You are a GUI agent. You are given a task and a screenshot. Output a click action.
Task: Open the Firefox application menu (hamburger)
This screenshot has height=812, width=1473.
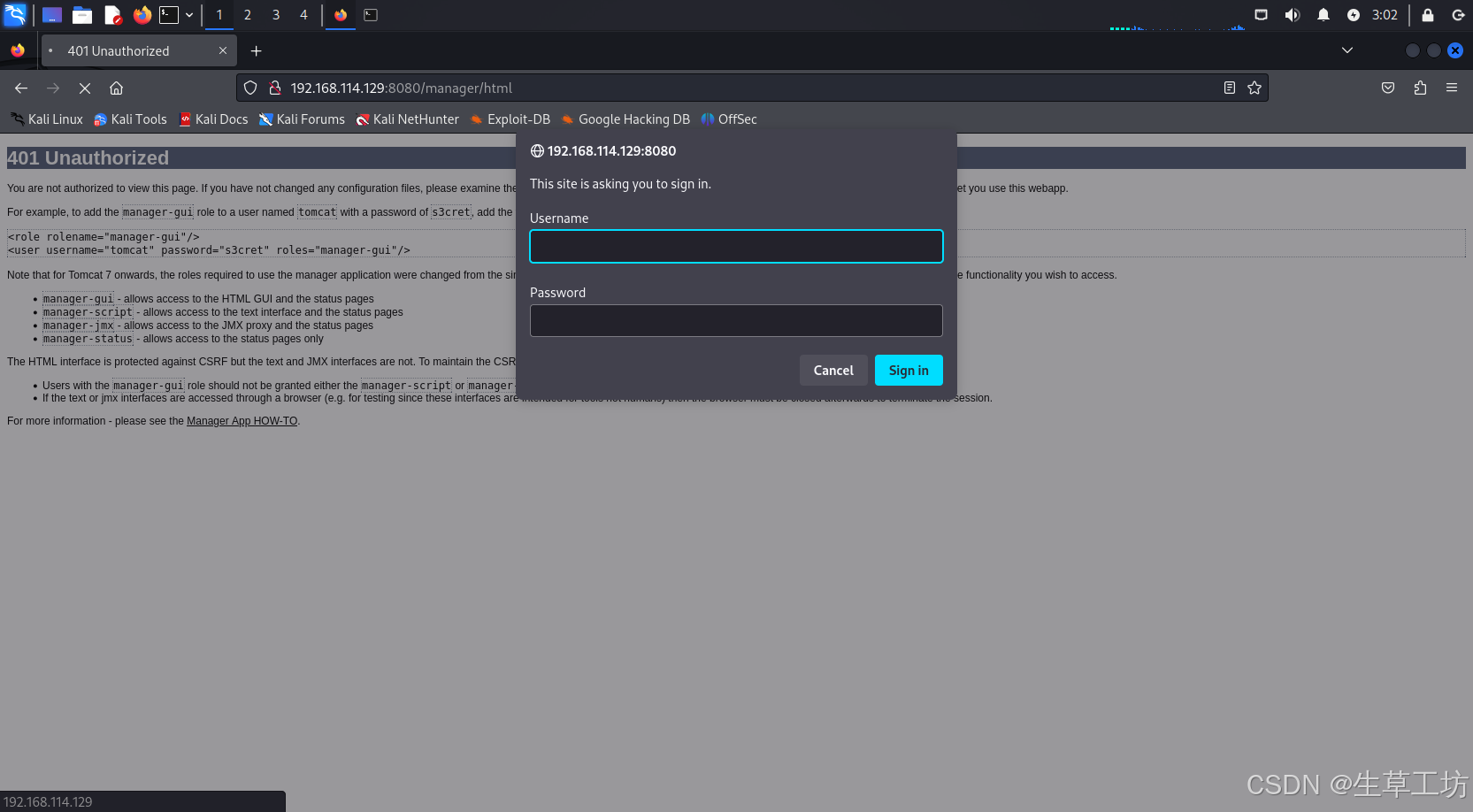tap(1452, 88)
